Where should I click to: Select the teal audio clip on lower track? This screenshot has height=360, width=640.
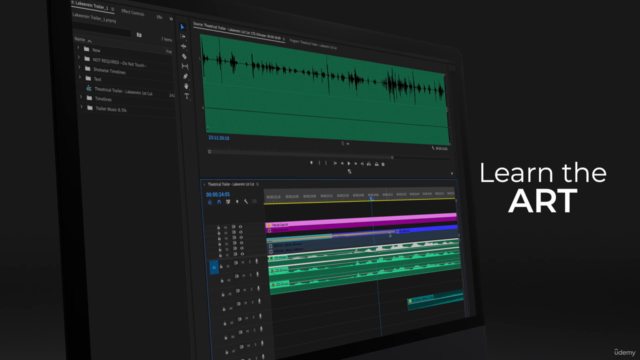[x=435, y=300]
